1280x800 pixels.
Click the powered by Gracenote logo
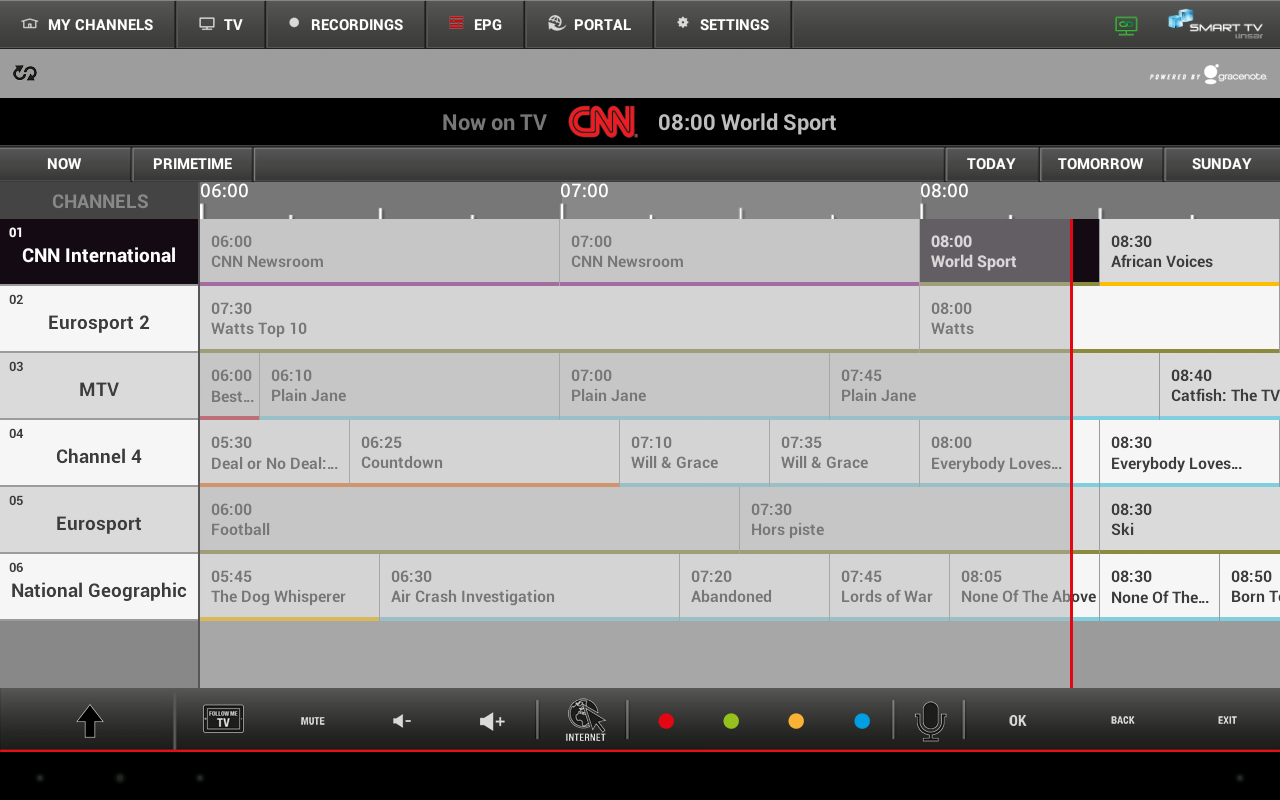coord(1208,75)
